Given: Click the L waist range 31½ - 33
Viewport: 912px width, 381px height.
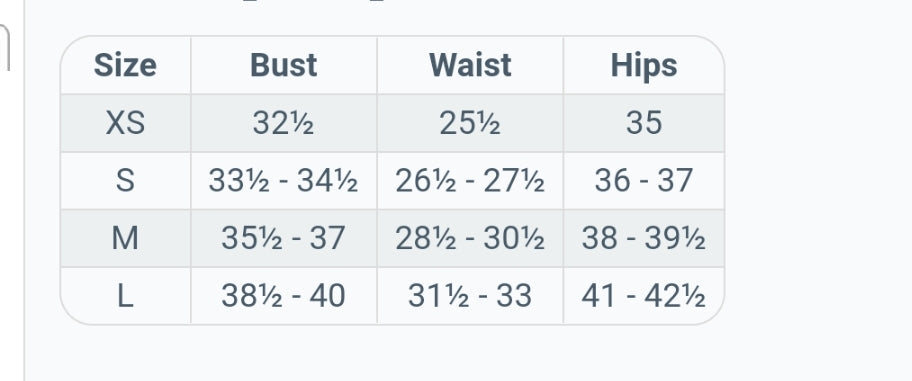Looking at the screenshot, I should (x=470, y=295).
